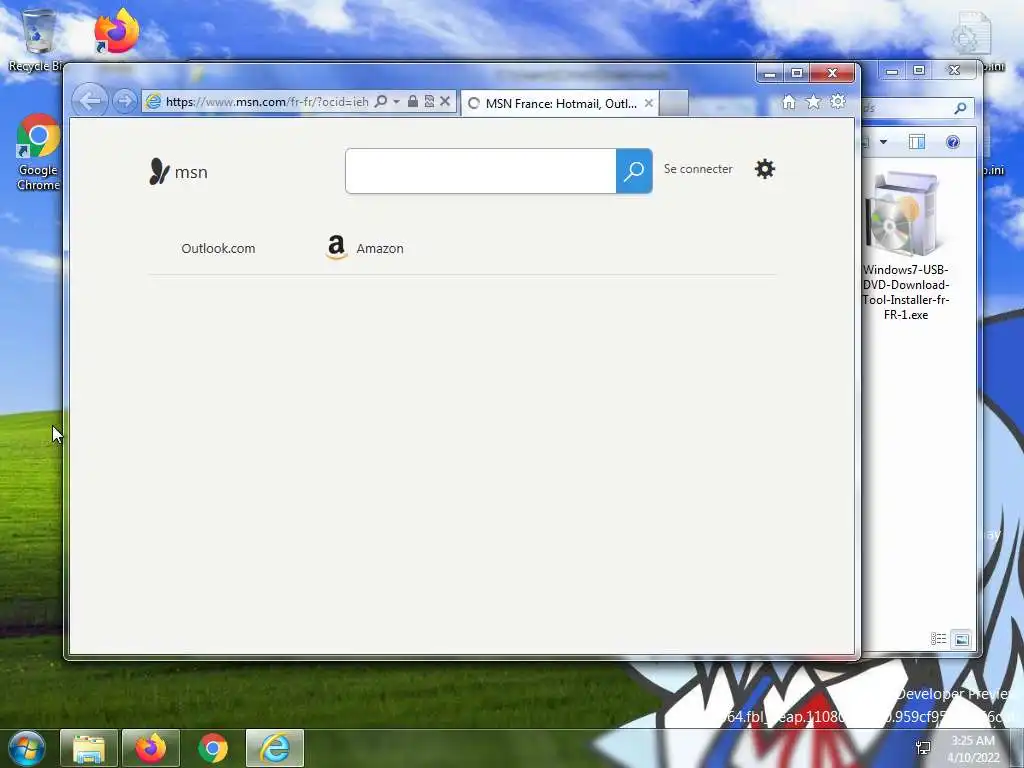
Task: Open the favorites star icon
Action: (x=813, y=102)
